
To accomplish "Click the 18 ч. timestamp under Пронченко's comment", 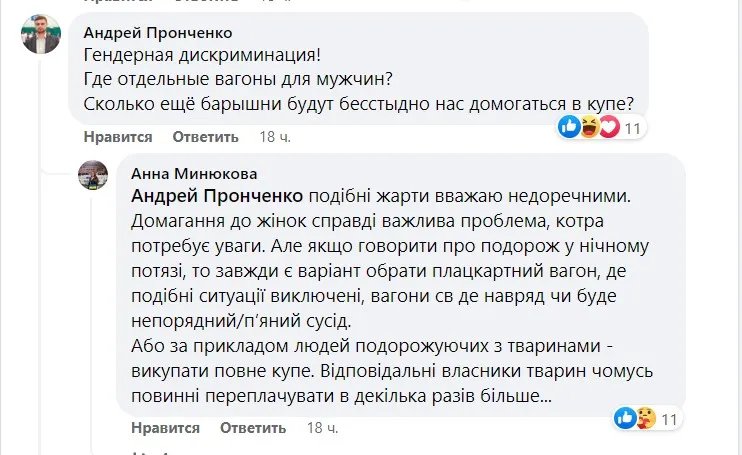I will click(x=273, y=137).
